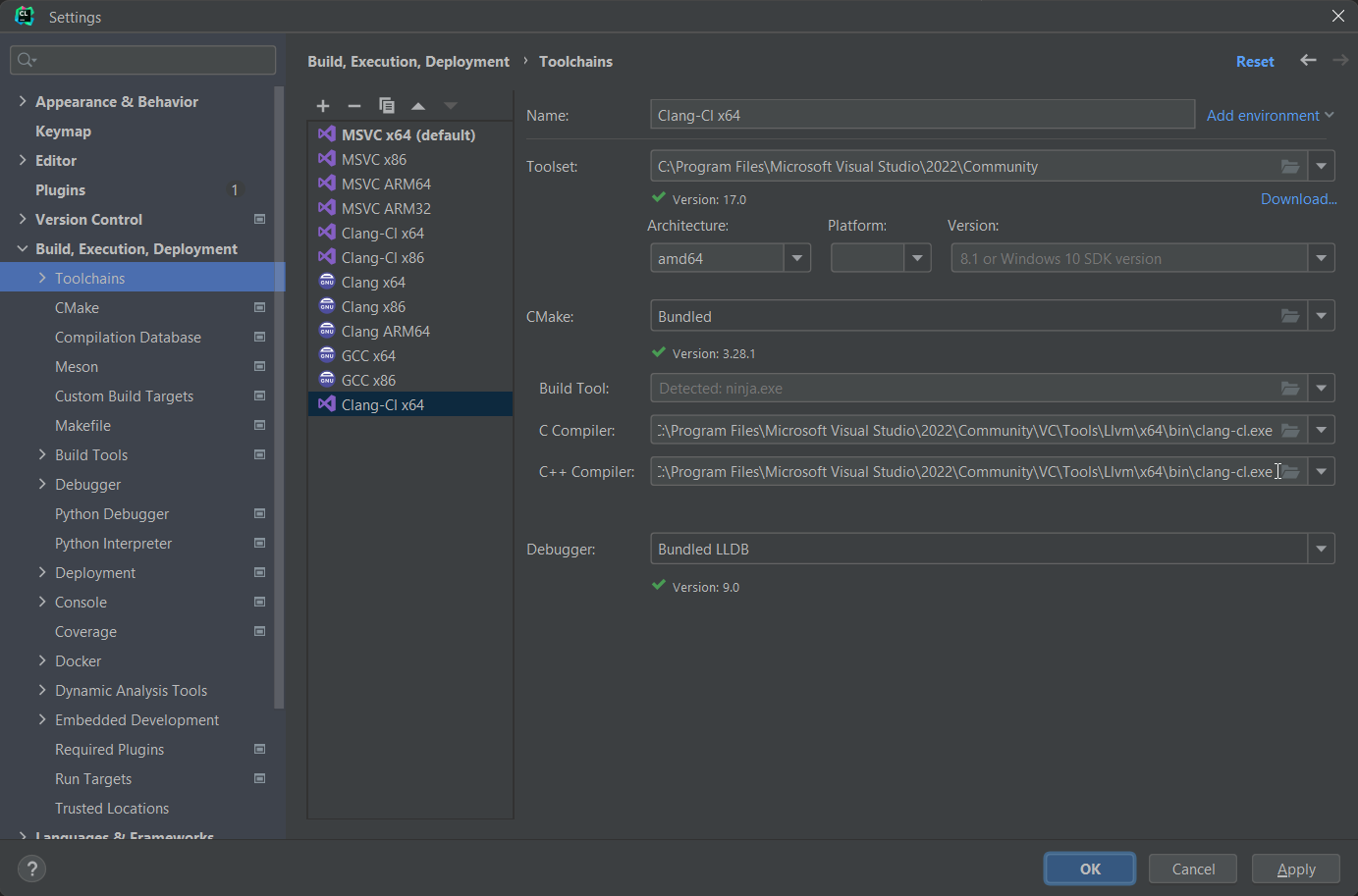
Task: Open the CMake Bundled dropdown arrow
Action: pos(1322,316)
